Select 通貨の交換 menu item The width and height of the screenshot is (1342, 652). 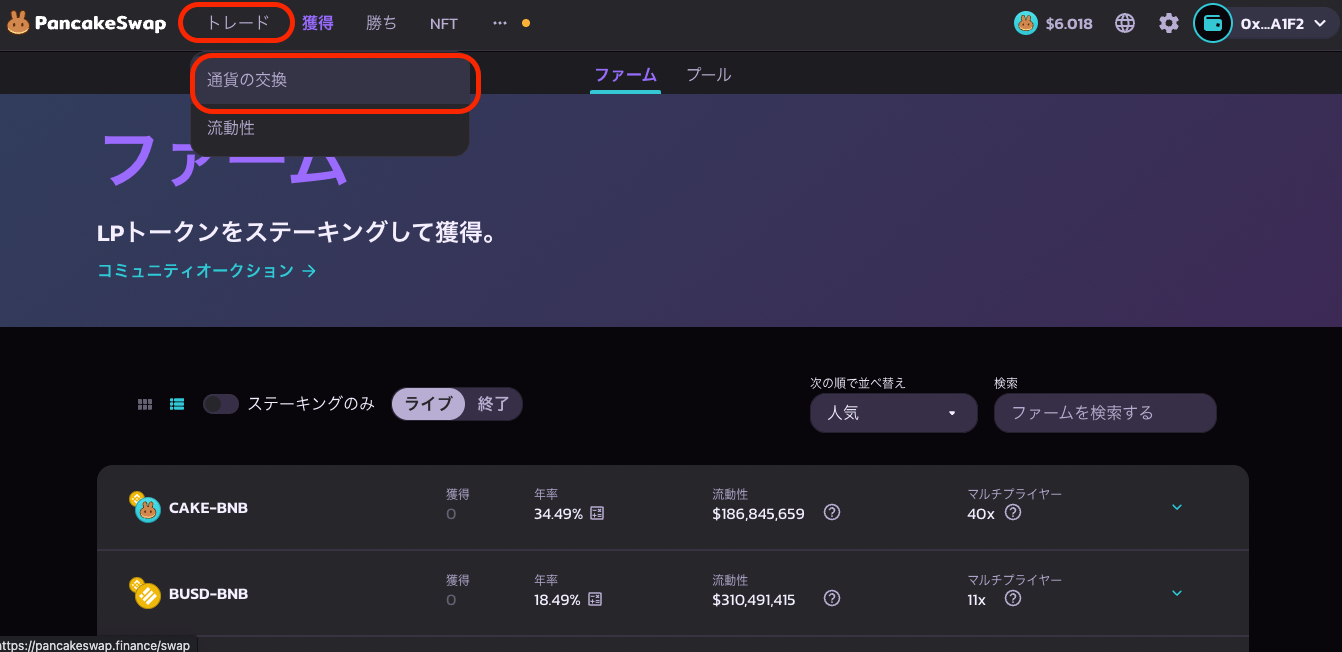click(330, 80)
